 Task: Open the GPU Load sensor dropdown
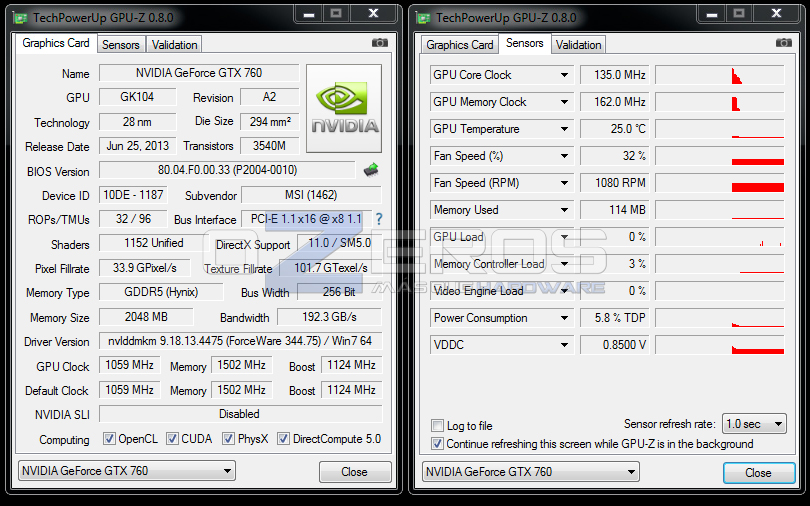coord(564,237)
